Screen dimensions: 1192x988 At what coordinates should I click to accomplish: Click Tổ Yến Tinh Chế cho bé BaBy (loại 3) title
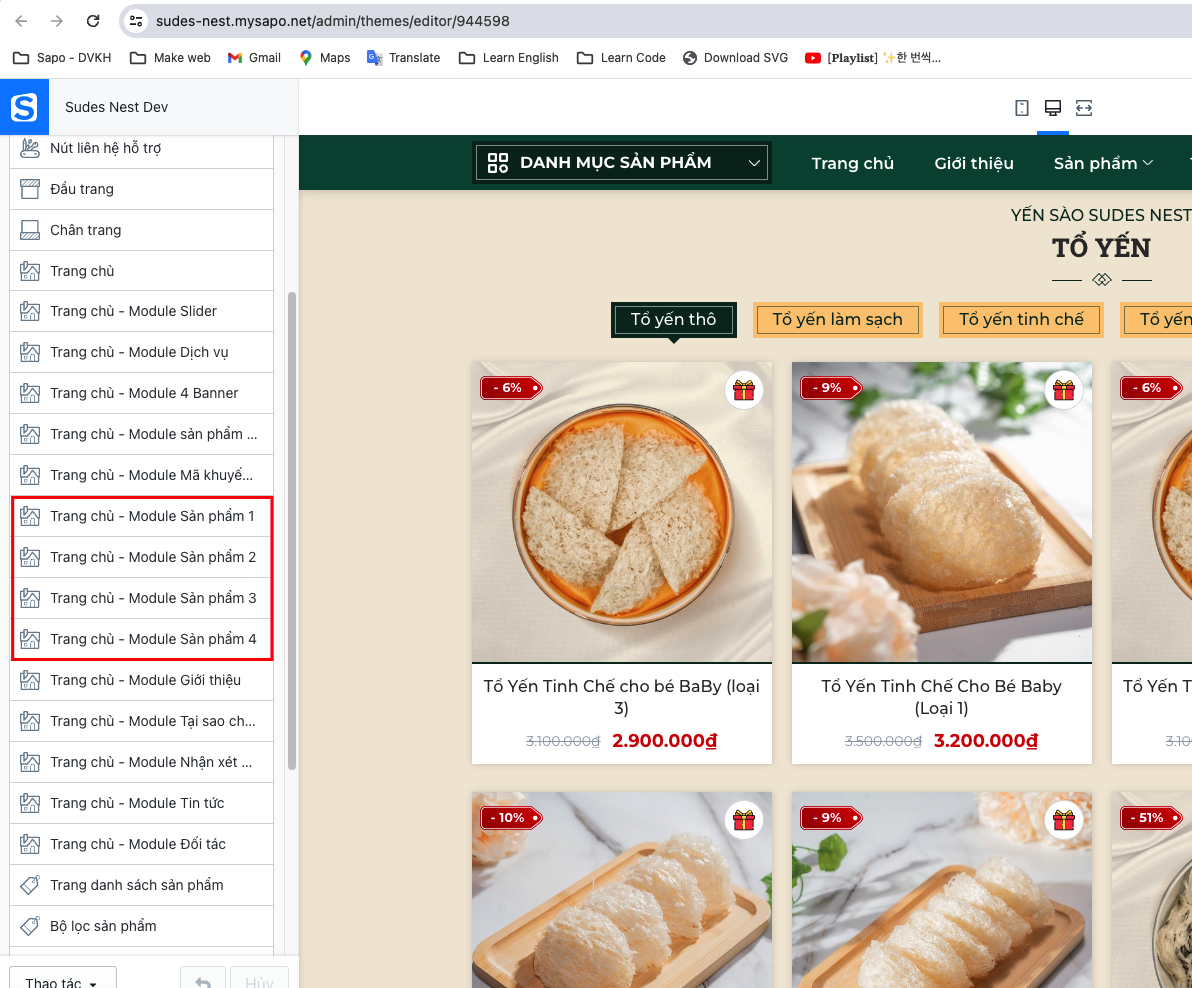point(622,697)
